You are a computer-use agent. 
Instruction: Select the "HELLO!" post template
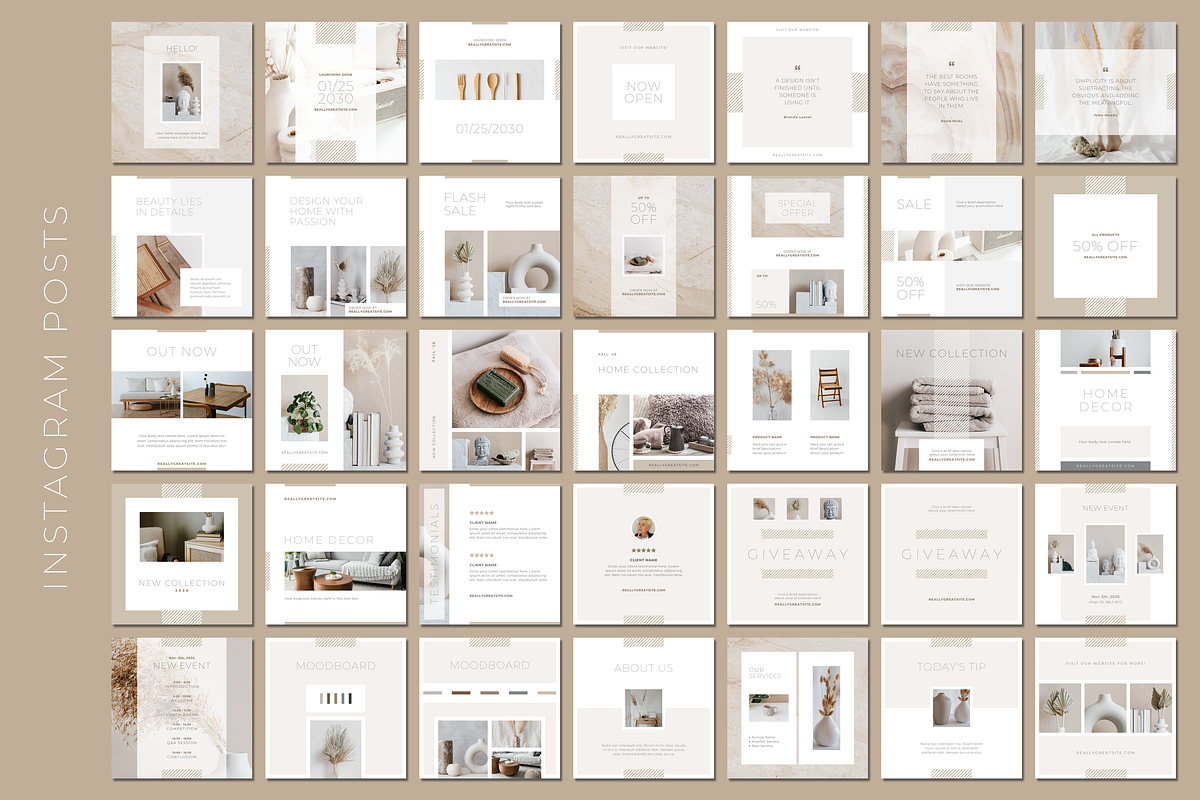tap(182, 92)
